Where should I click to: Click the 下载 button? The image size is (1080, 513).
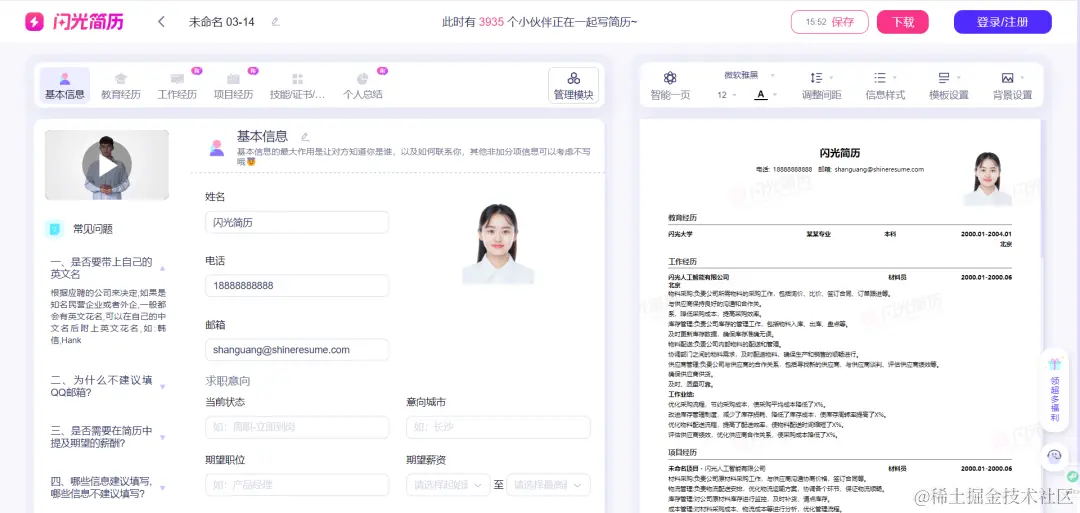(x=902, y=22)
